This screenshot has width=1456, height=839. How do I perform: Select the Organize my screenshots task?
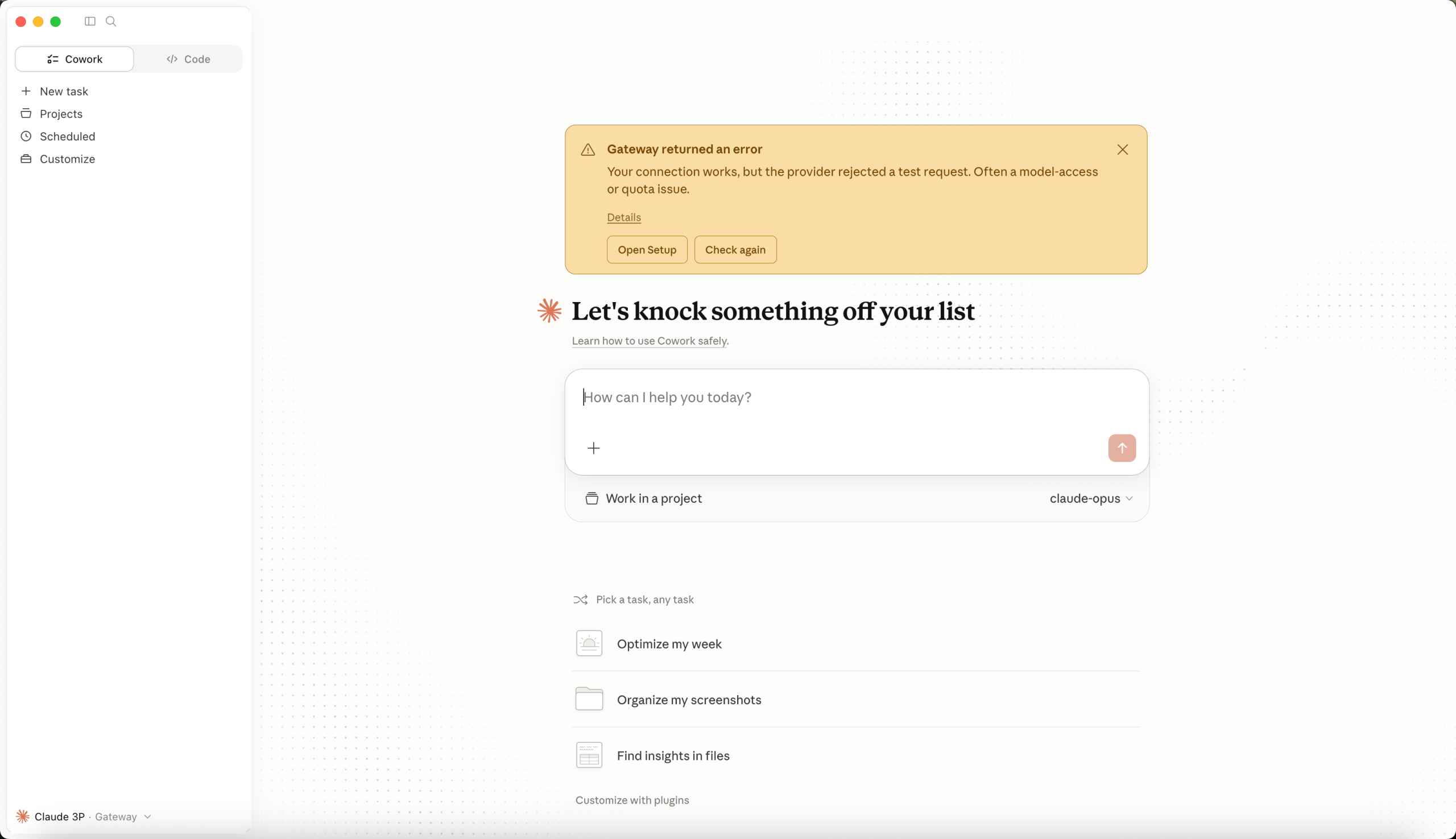click(x=856, y=700)
